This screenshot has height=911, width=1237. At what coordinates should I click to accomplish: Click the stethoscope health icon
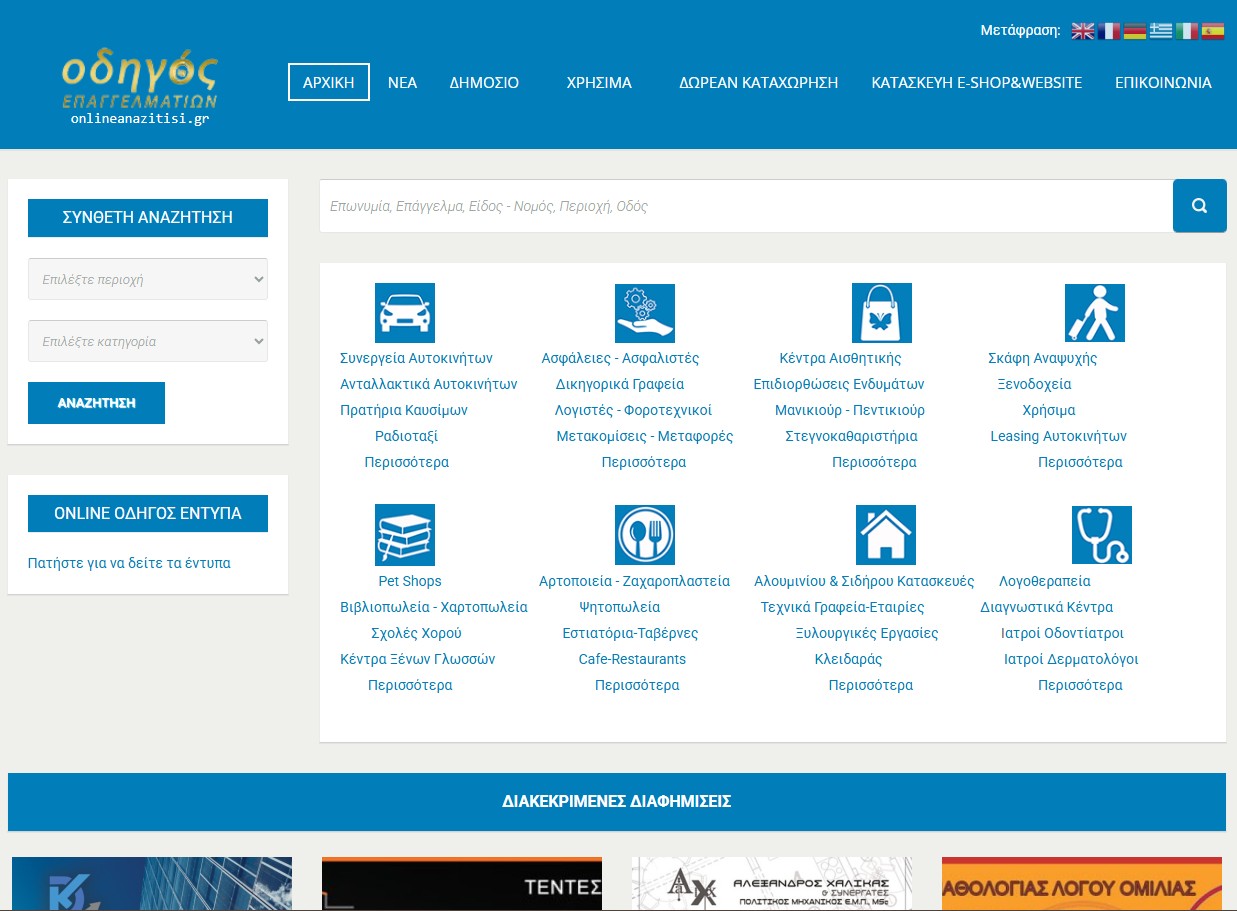1101,535
